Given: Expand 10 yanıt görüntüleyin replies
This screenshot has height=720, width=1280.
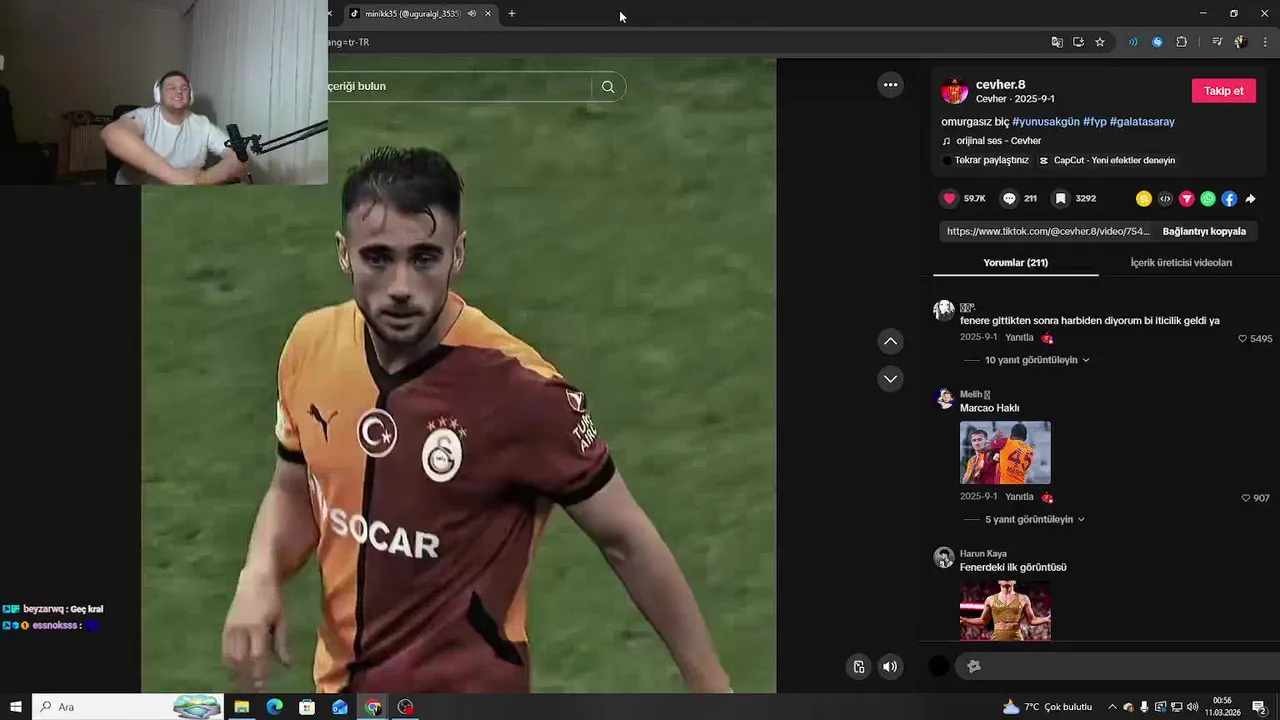Looking at the screenshot, I should 1036,360.
